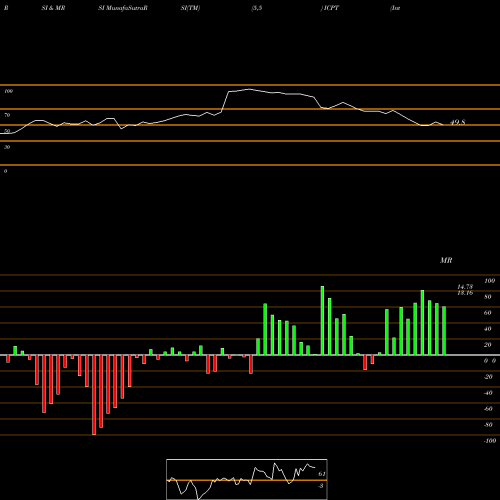Click the tallest red histogram bar
This screenshot has height=500, width=500.
[x=94, y=395]
